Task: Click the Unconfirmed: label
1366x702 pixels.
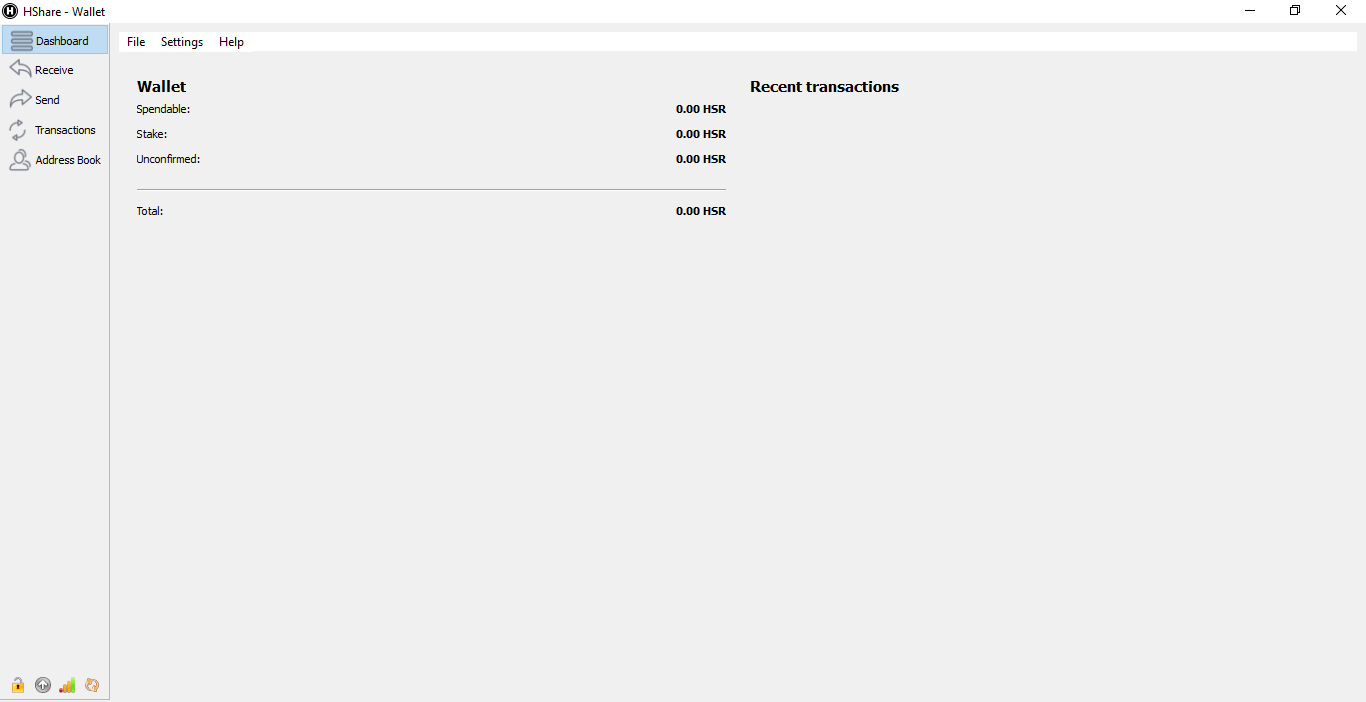Action: pos(168,159)
